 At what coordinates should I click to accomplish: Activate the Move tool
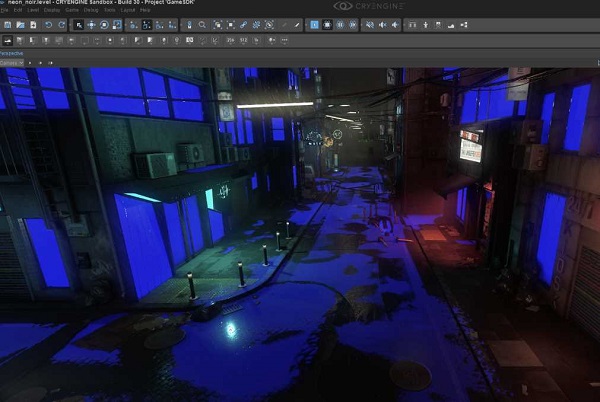tap(91, 25)
